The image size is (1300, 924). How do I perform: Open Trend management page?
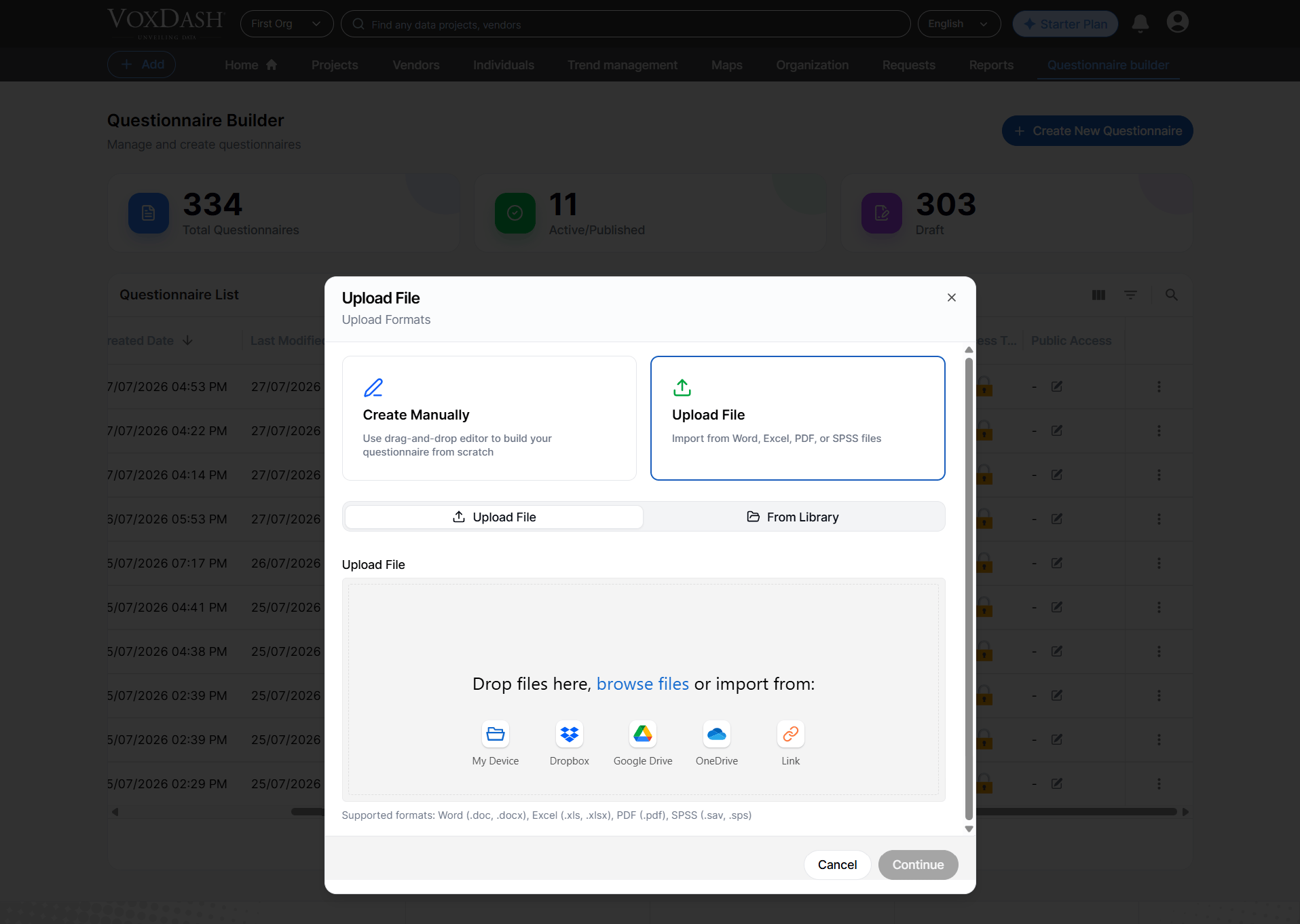(x=623, y=64)
